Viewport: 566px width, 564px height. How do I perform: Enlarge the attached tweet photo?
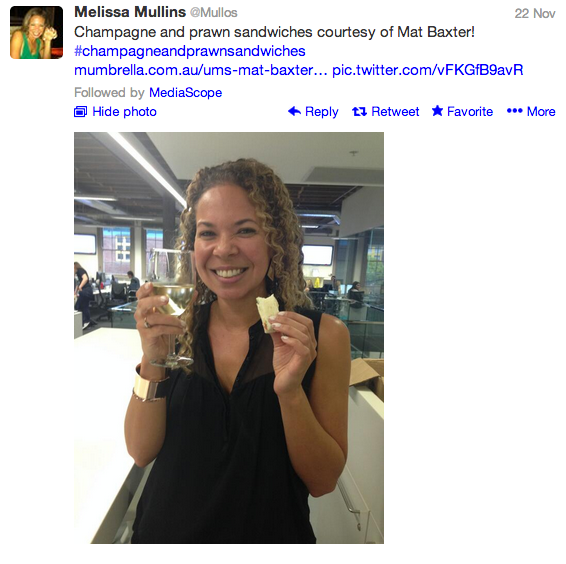coord(229,338)
